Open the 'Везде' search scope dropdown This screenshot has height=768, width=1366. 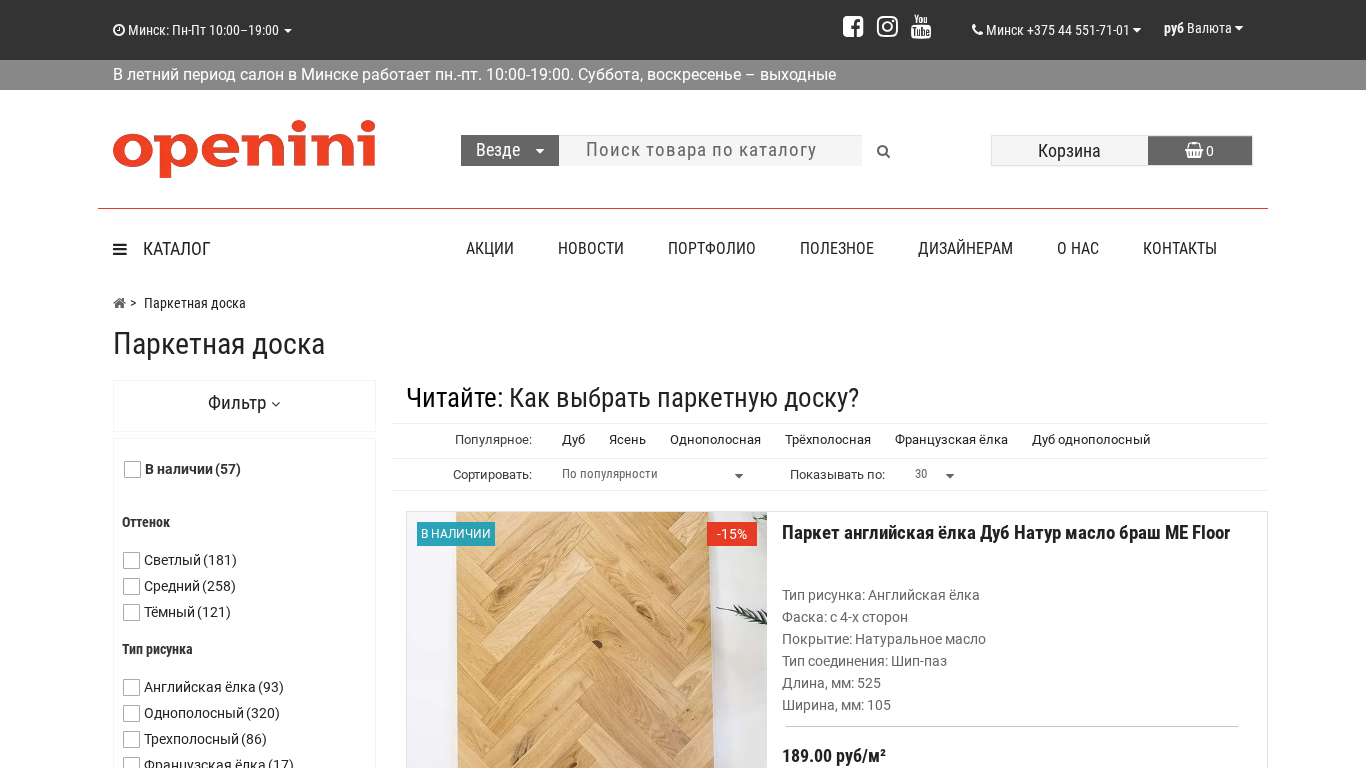pos(510,150)
